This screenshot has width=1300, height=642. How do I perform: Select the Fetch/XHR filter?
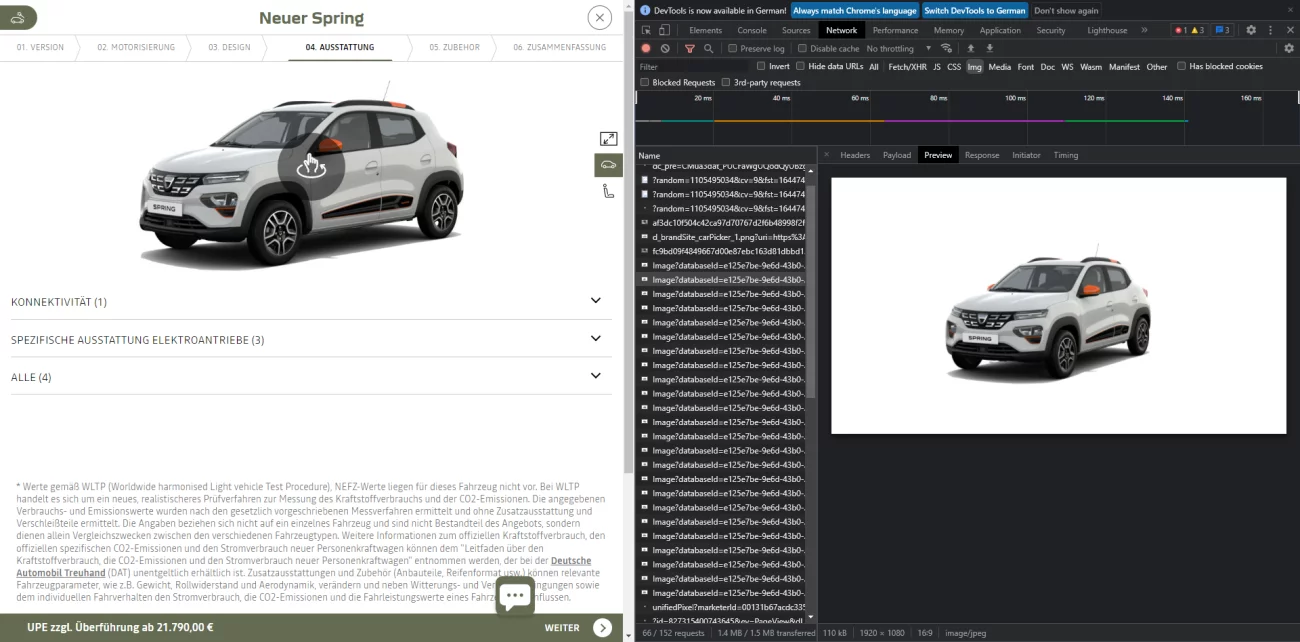907,67
